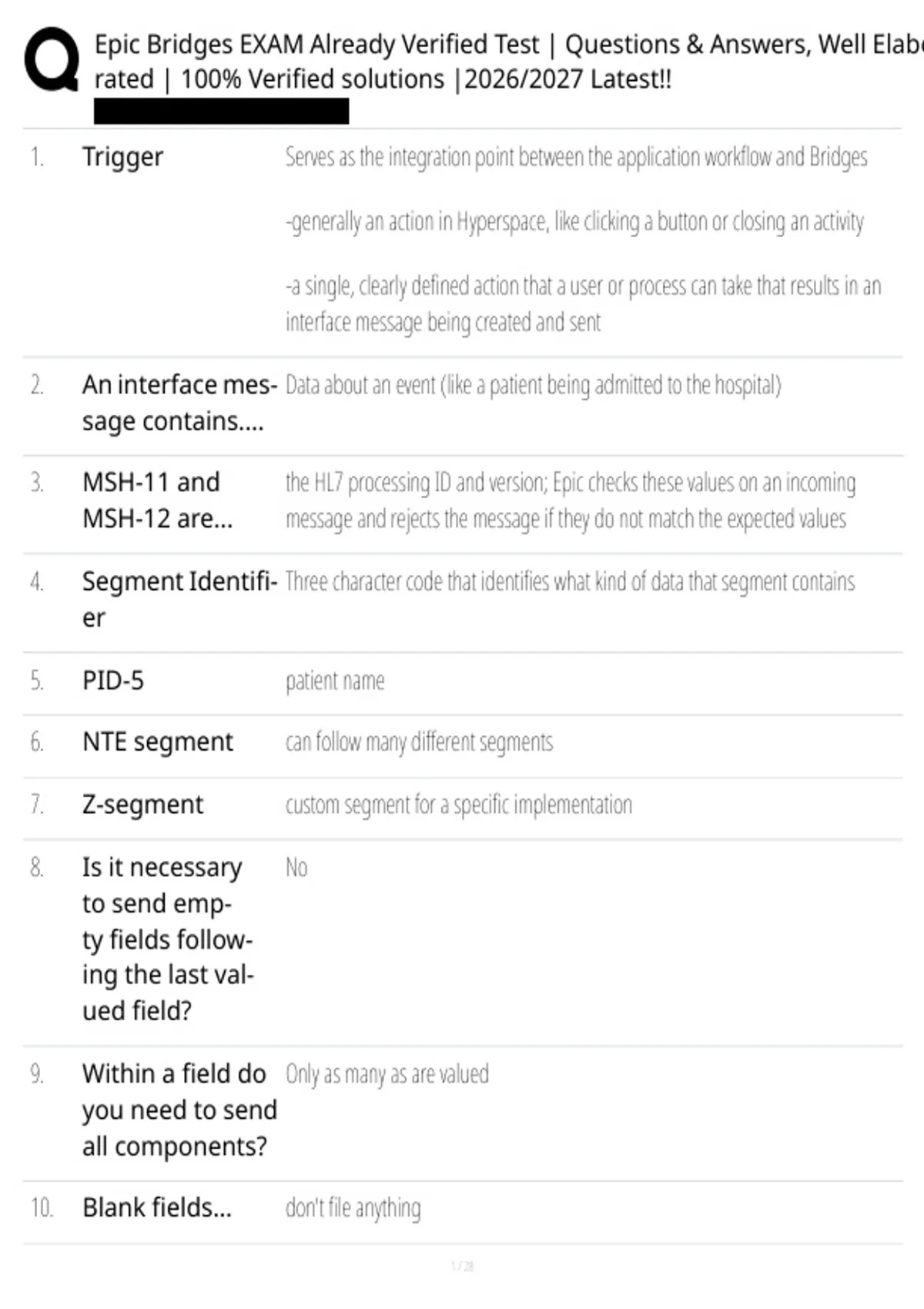Select the Trigger flashcard term
The image size is (924, 1309).
[x=122, y=157]
